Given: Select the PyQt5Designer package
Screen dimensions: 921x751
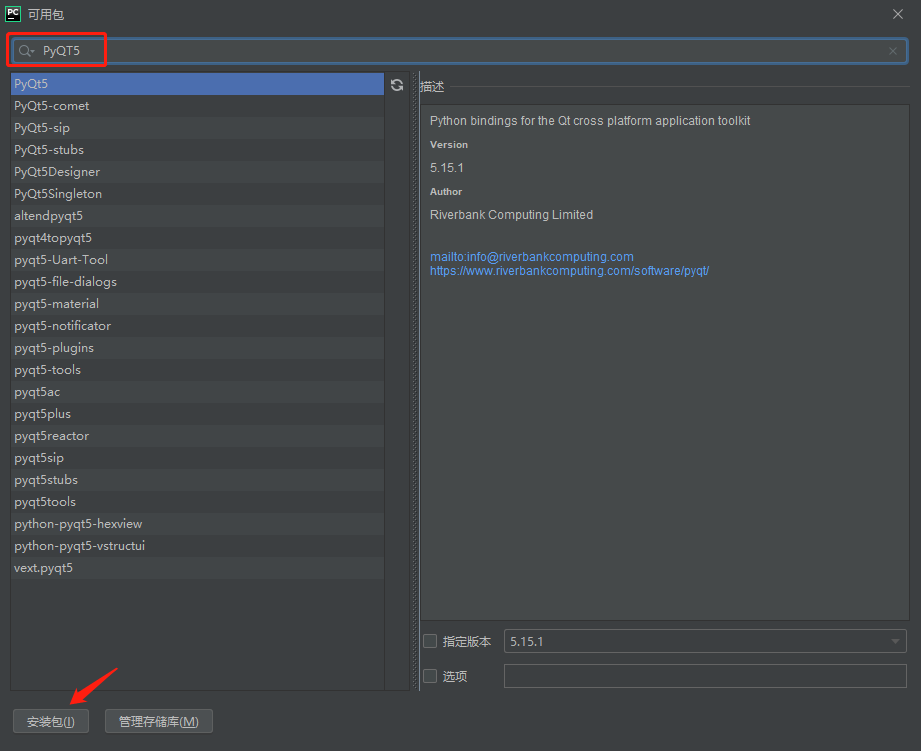Looking at the screenshot, I should coord(57,171).
